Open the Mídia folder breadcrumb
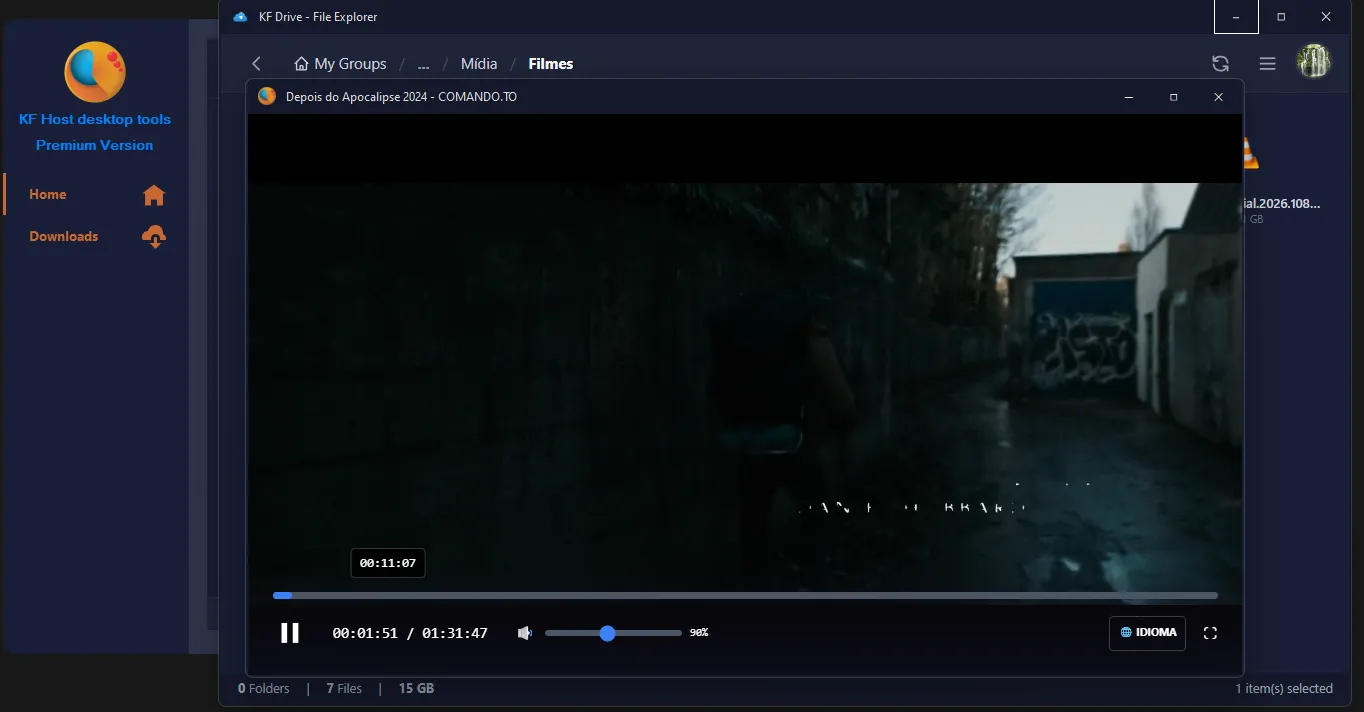This screenshot has height=712, width=1364. pyautogui.click(x=478, y=64)
